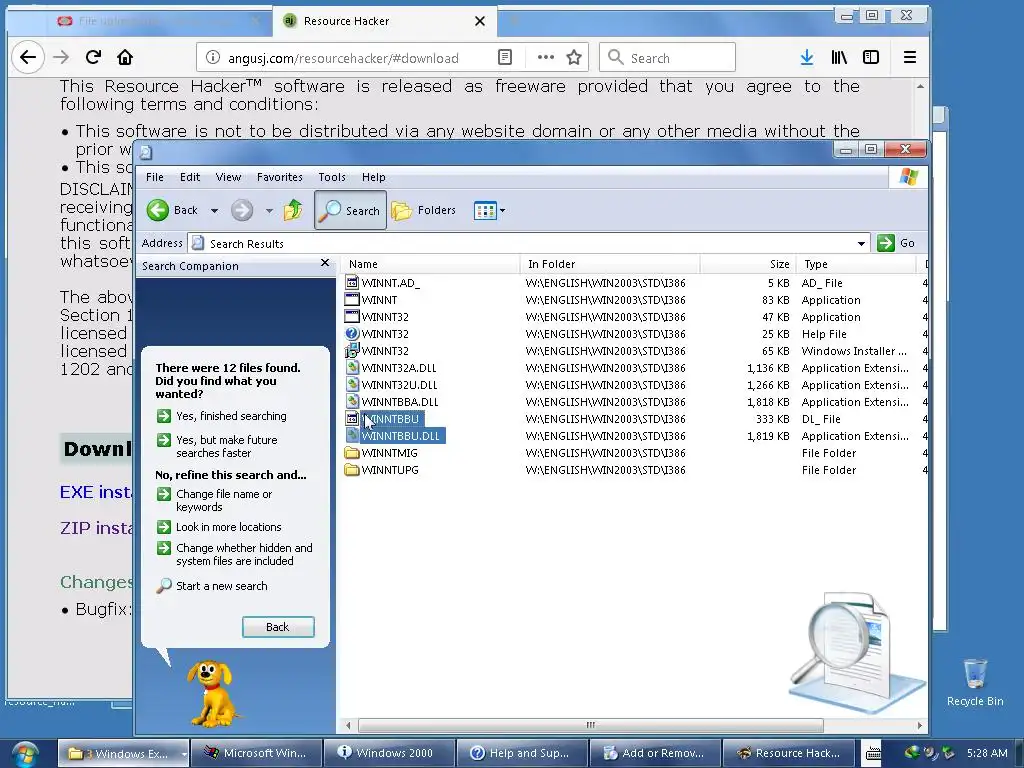Open Firefox hamburger menu

[910, 57]
